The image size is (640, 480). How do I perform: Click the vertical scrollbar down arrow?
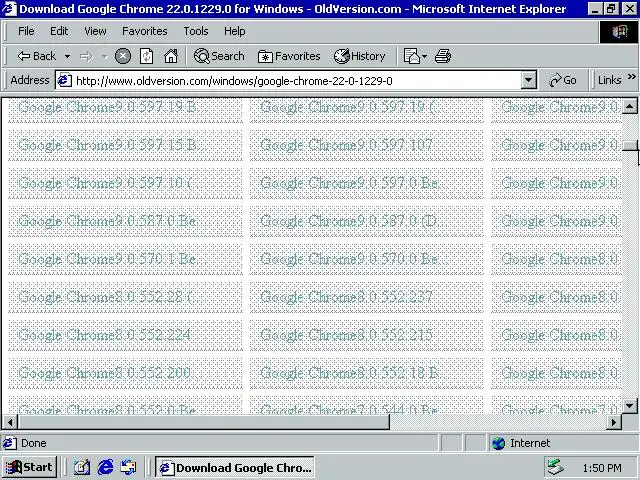[x=629, y=406]
